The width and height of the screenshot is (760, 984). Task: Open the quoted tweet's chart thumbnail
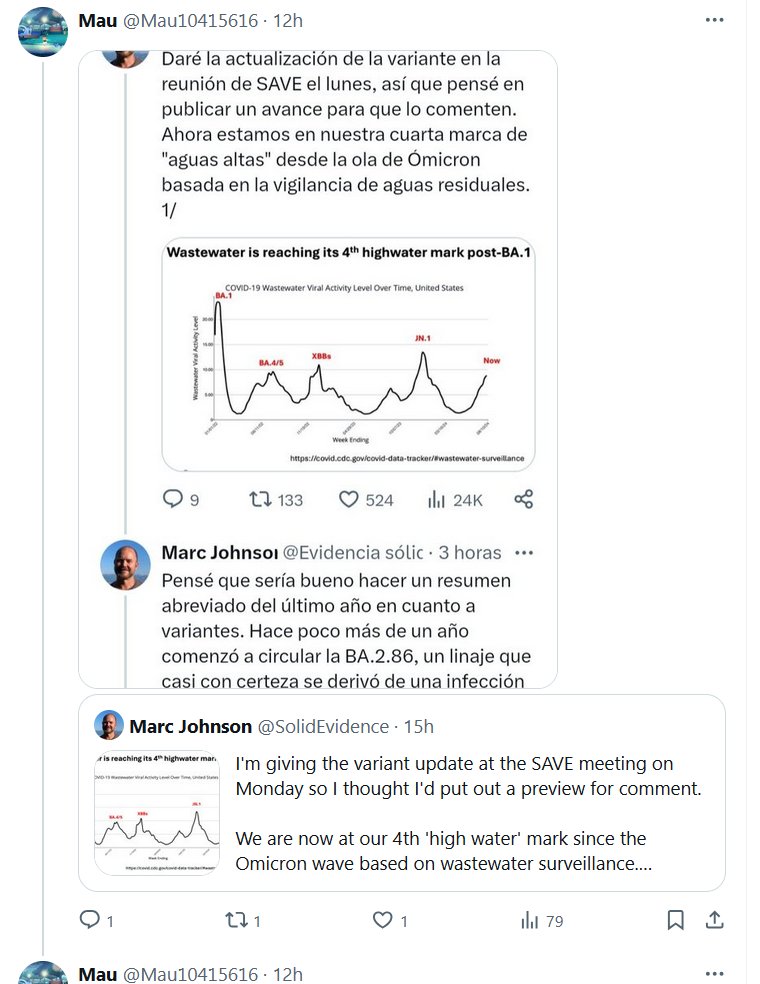[x=157, y=813]
